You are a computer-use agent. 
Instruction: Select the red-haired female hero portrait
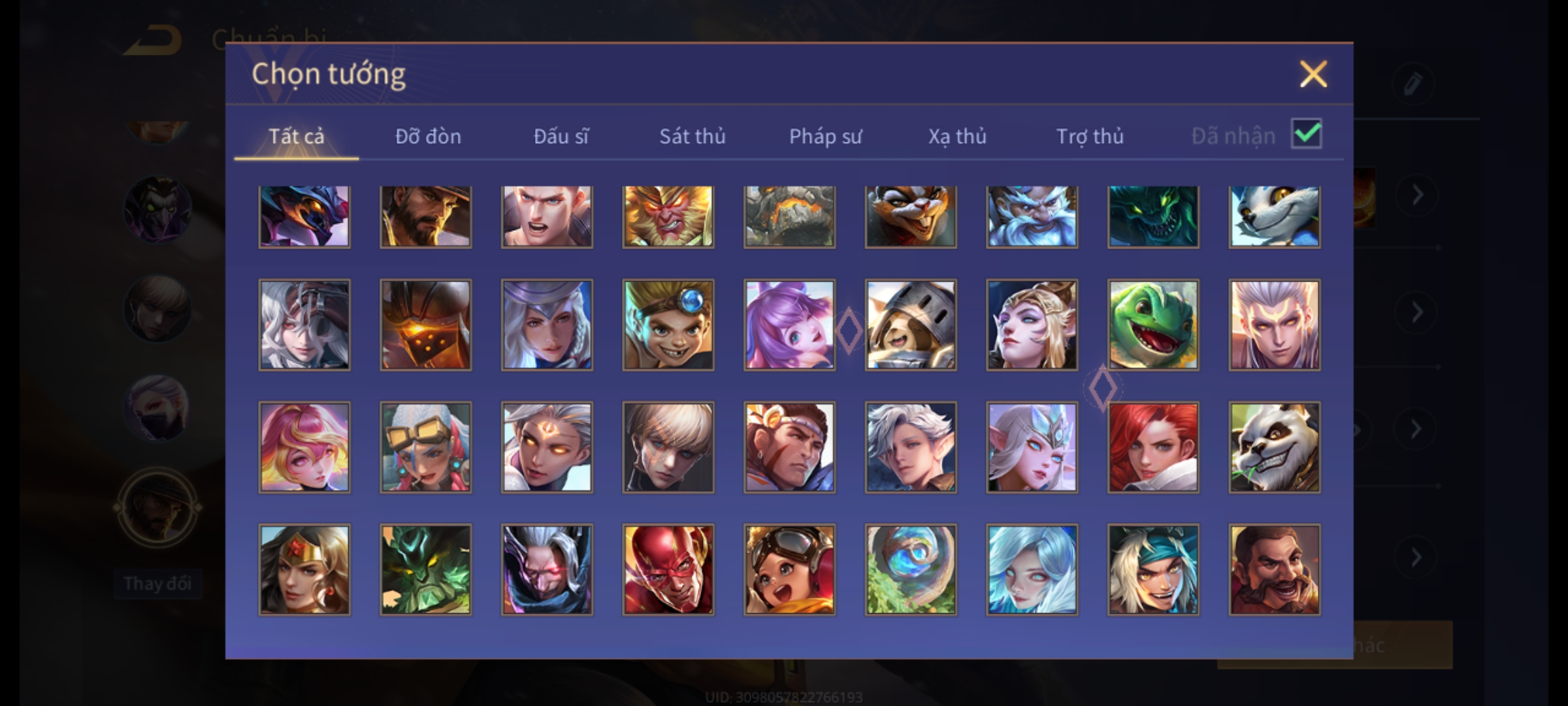1153,447
